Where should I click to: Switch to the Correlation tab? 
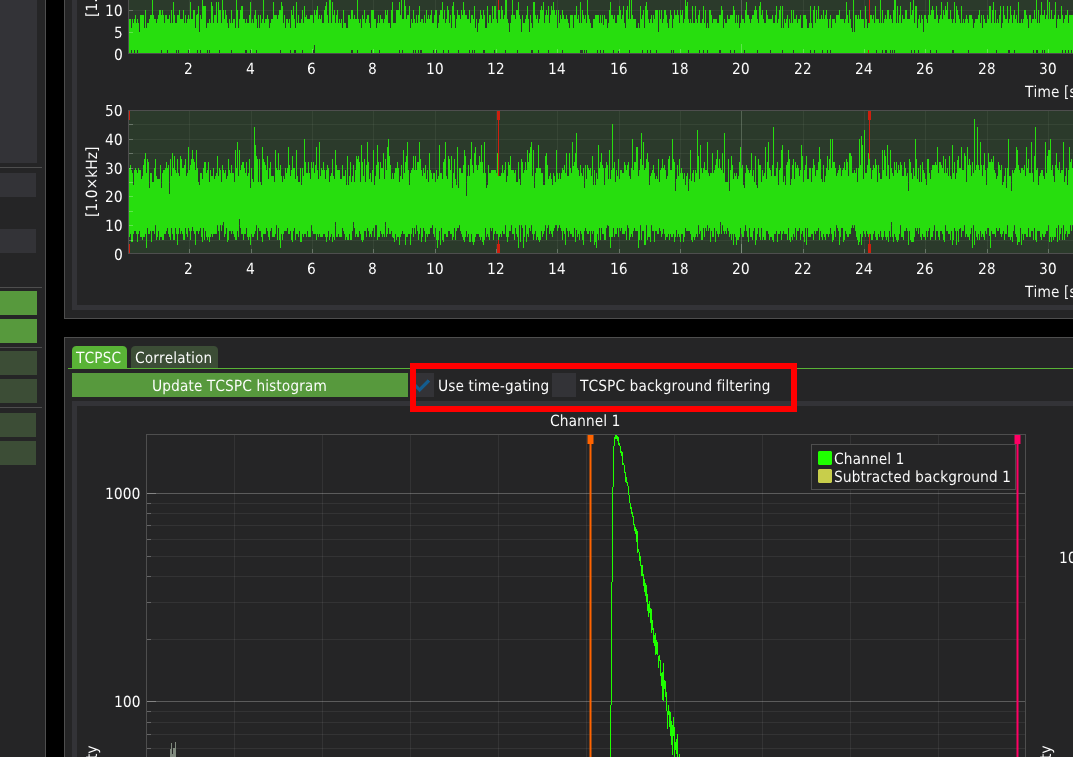[x=173, y=357]
